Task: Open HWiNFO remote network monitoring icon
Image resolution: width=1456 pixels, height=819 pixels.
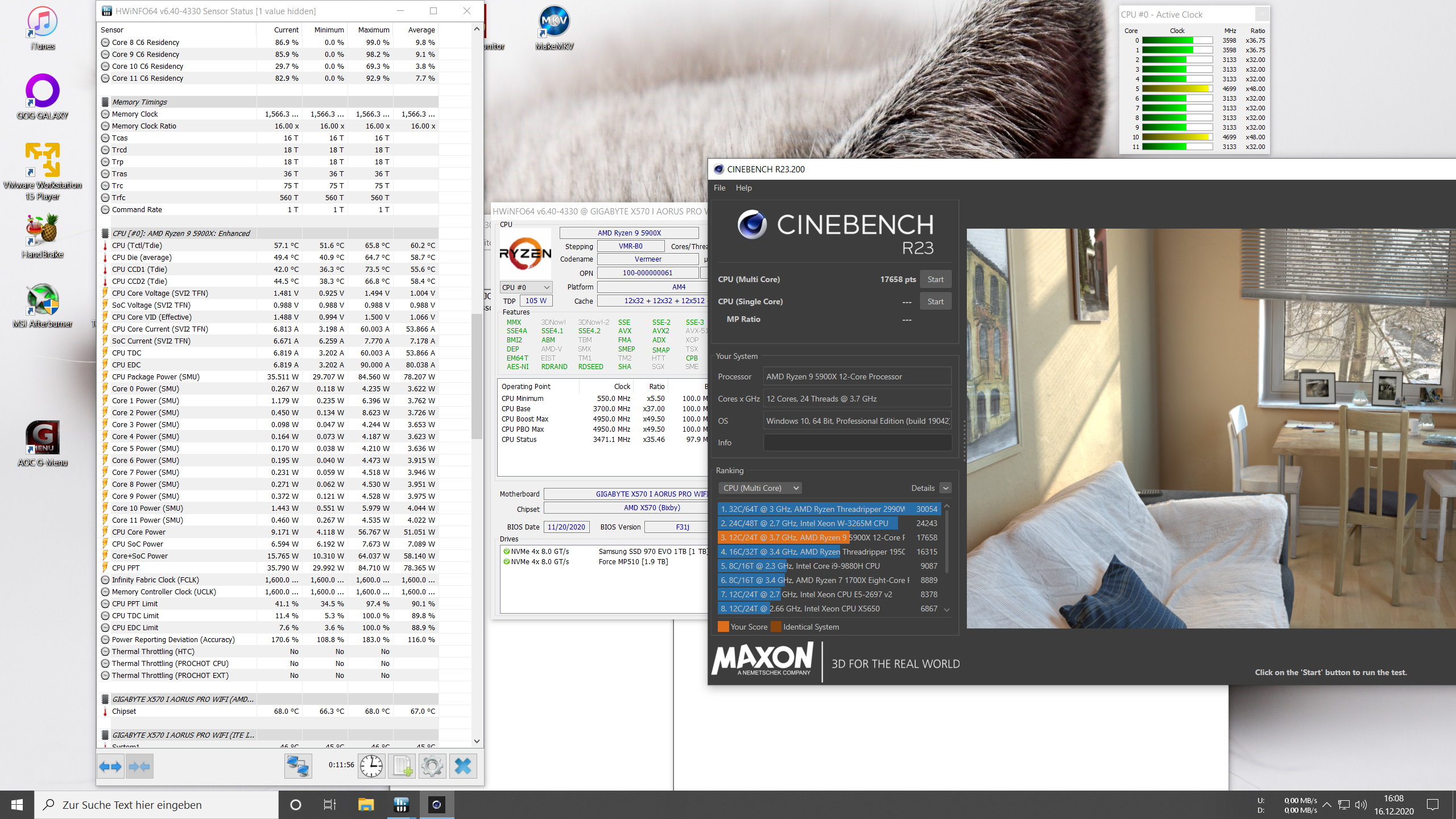Action: click(x=298, y=766)
